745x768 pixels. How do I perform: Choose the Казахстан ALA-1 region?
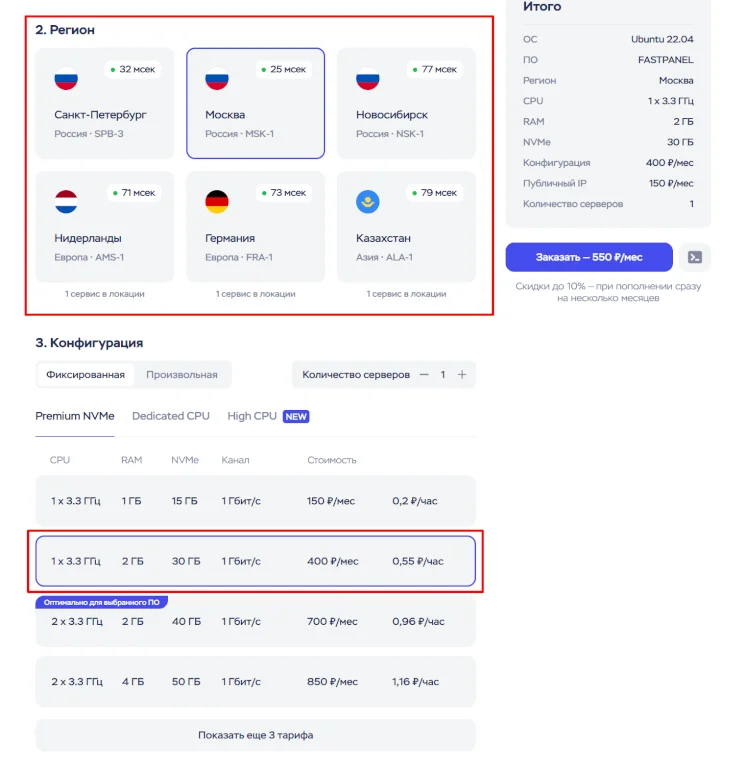(406, 227)
